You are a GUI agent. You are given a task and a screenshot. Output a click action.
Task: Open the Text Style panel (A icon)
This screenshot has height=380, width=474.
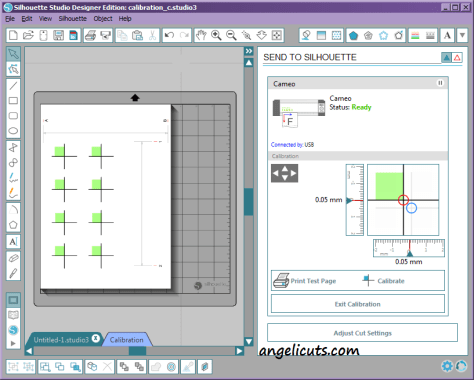[447, 35]
